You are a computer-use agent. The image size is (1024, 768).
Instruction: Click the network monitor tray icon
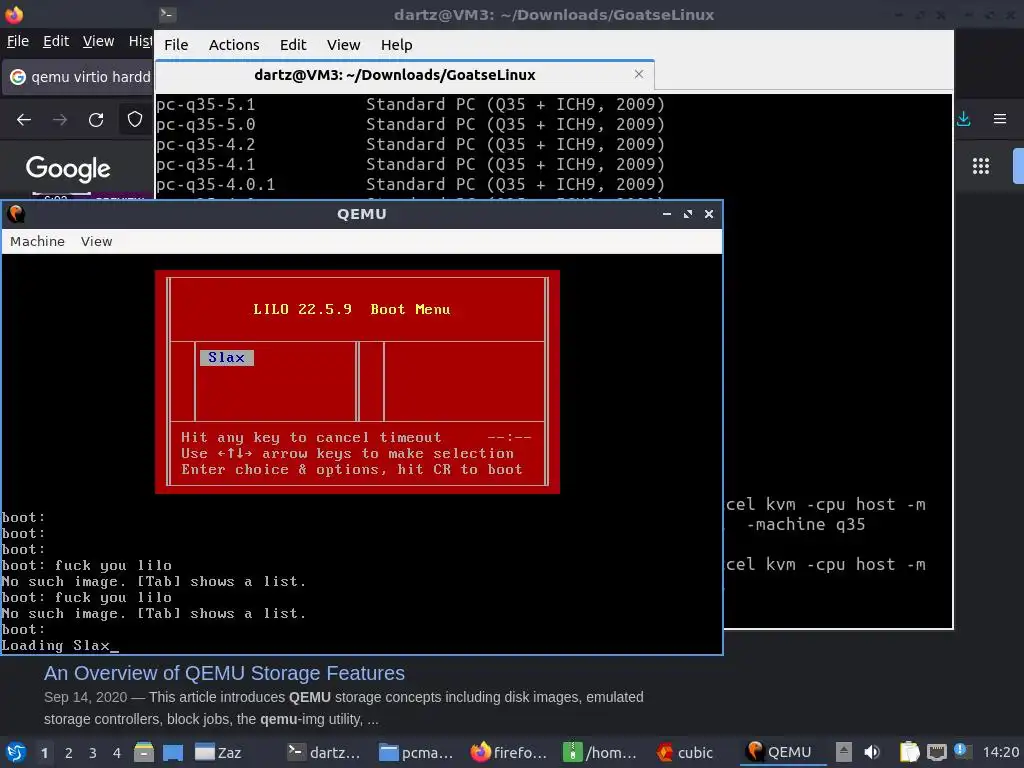936,752
